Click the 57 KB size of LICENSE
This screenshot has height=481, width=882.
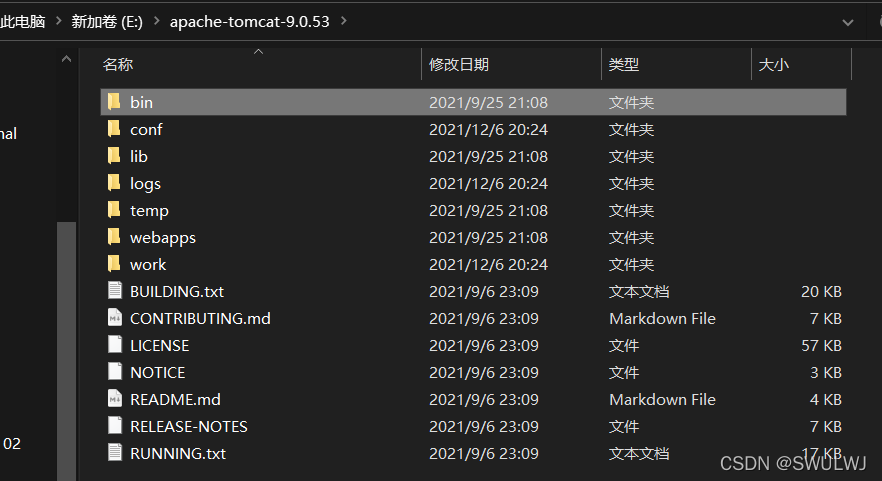pos(821,345)
